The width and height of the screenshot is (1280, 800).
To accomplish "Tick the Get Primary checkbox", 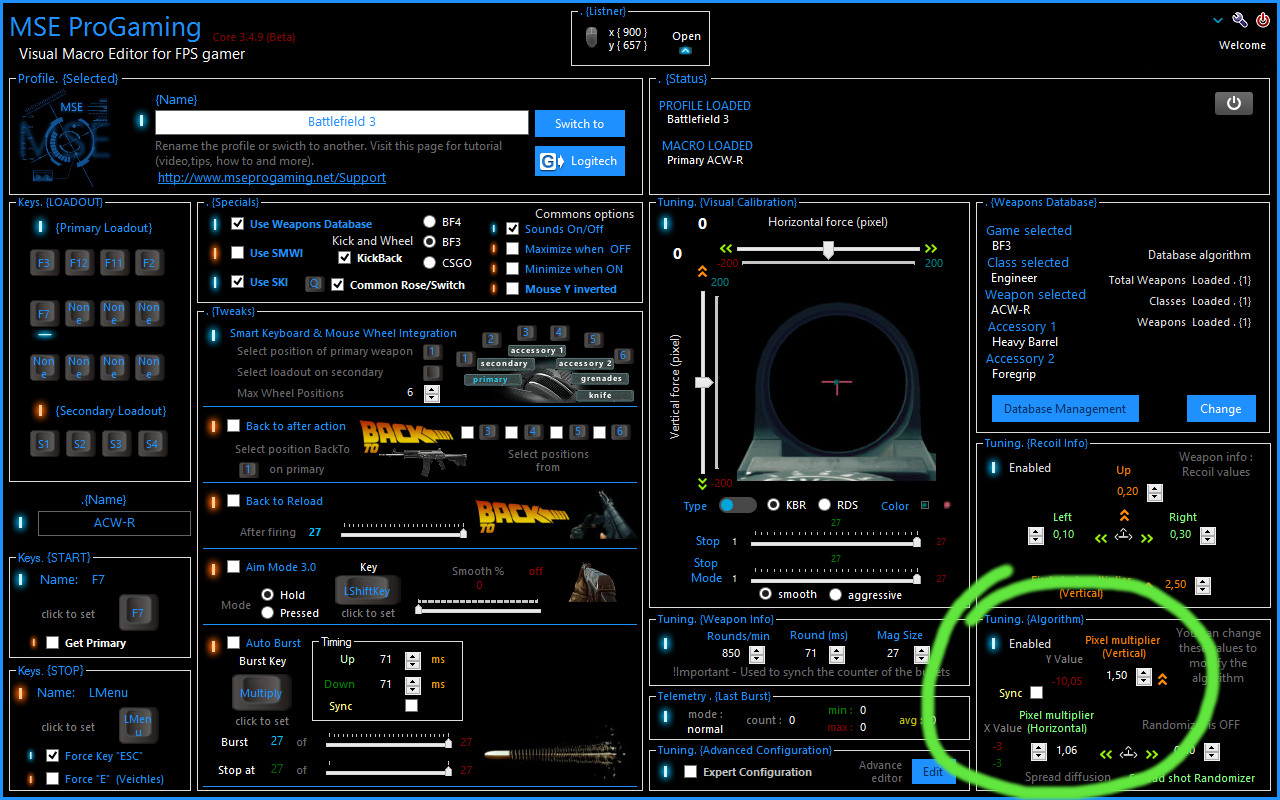I will point(52,643).
